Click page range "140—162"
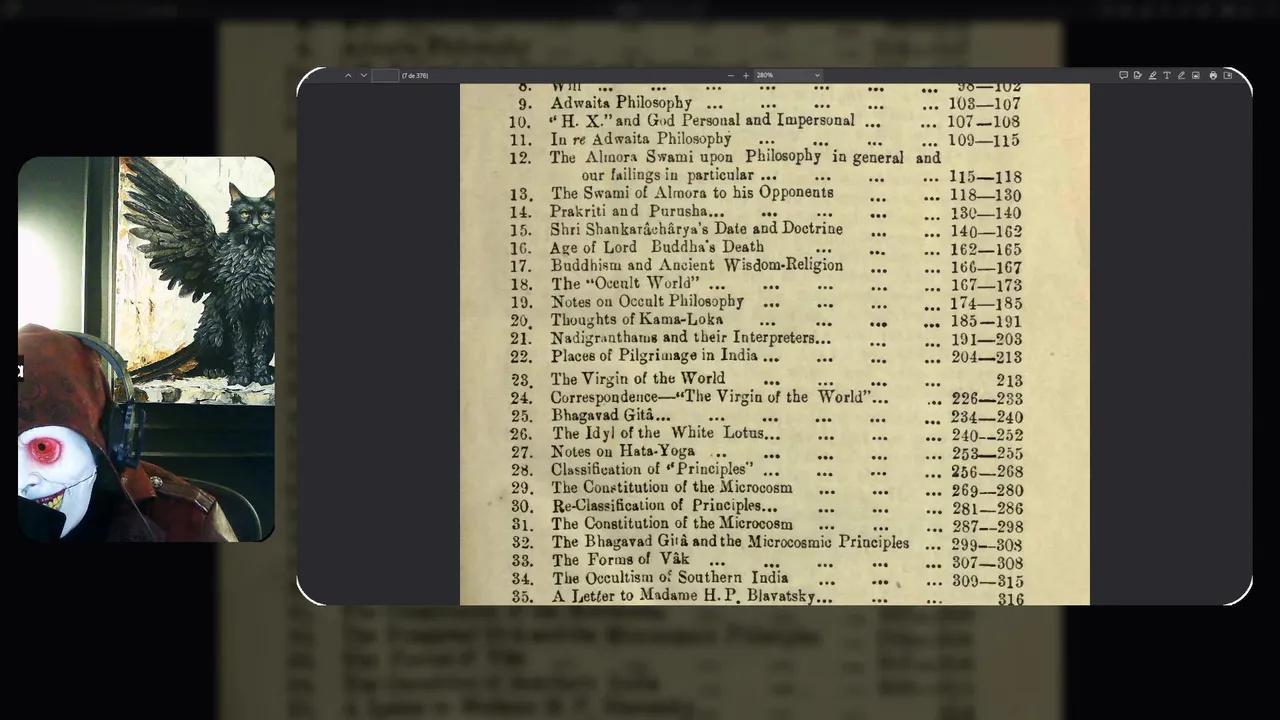The height and width of the screenshot is (720, 1280). tap(985, 232)
